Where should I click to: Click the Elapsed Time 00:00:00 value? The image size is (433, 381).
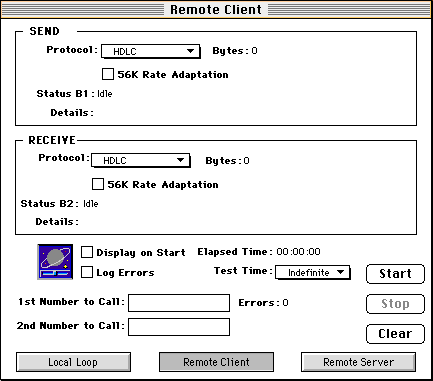point(298,252)
